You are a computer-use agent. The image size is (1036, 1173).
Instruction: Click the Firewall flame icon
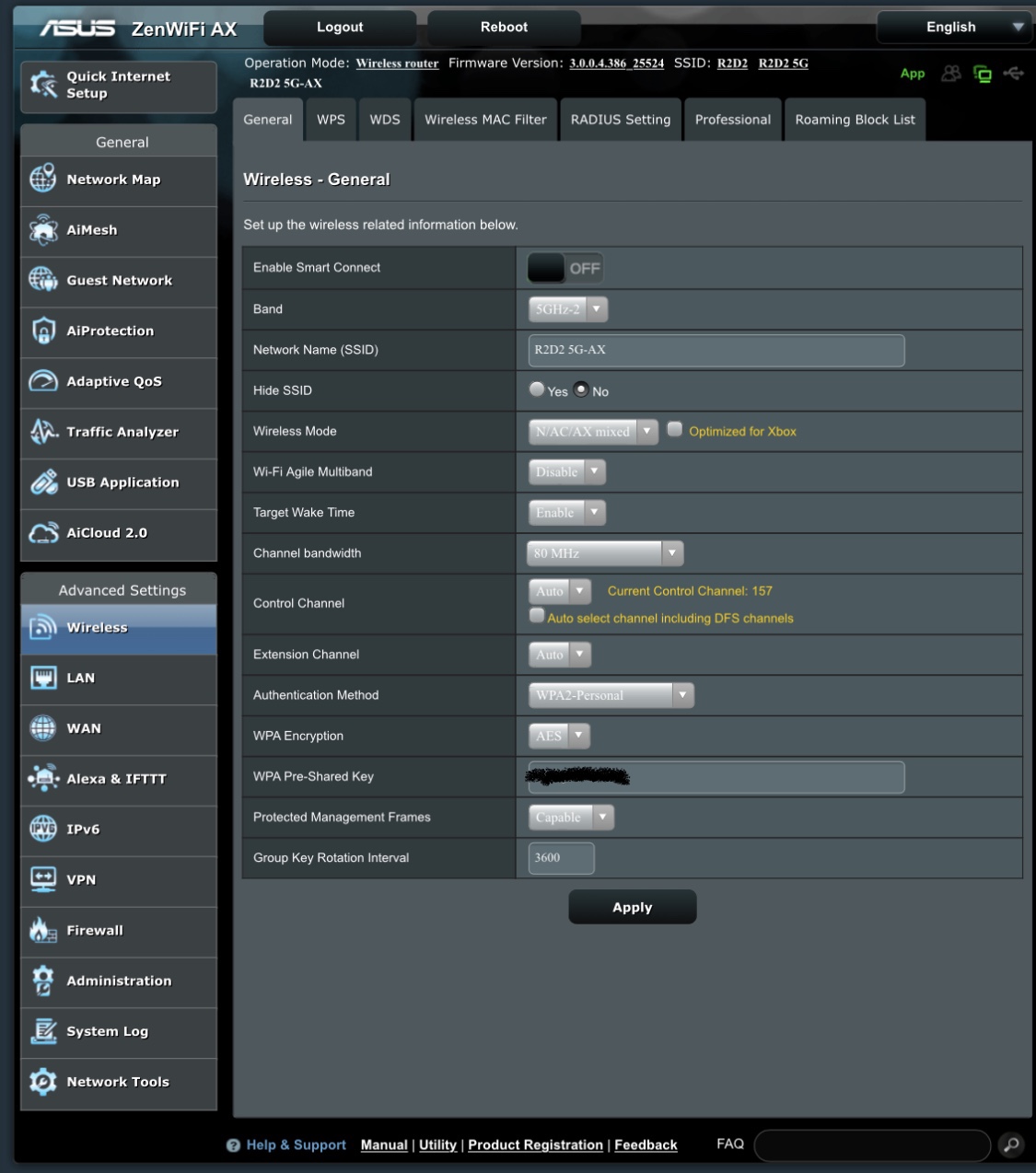pos(43,930)
